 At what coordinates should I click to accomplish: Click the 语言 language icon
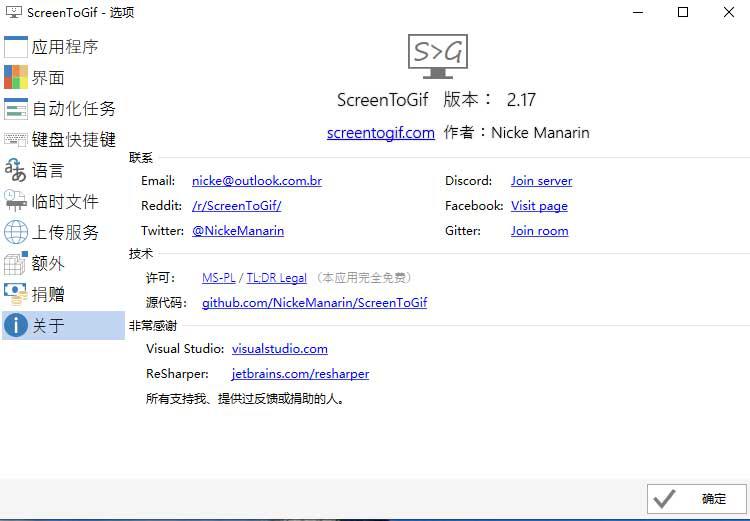click(x=15, y=170)
